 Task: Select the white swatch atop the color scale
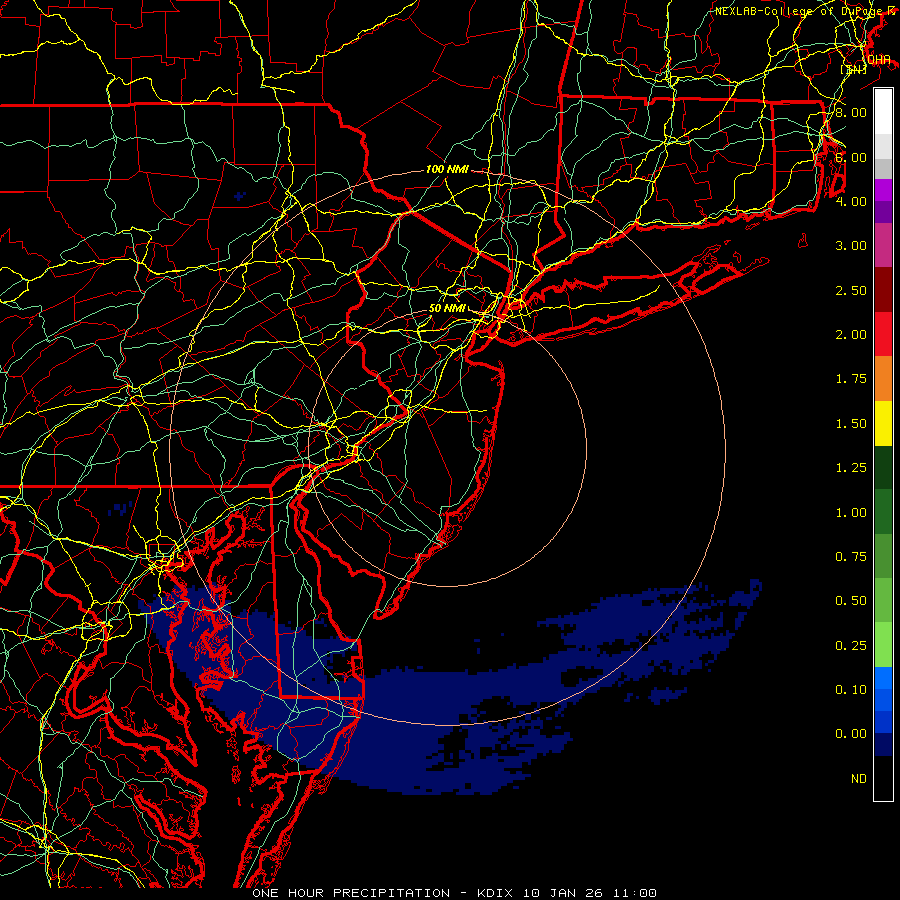coord(883,112)
